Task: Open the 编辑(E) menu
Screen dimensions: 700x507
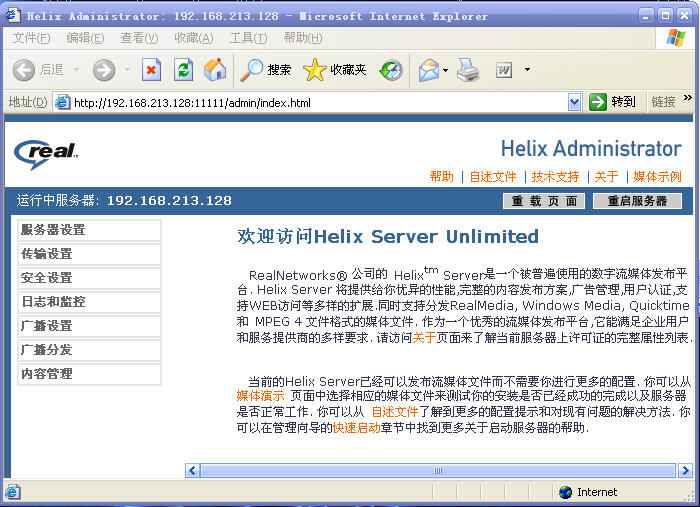Action: coord(85,38)
